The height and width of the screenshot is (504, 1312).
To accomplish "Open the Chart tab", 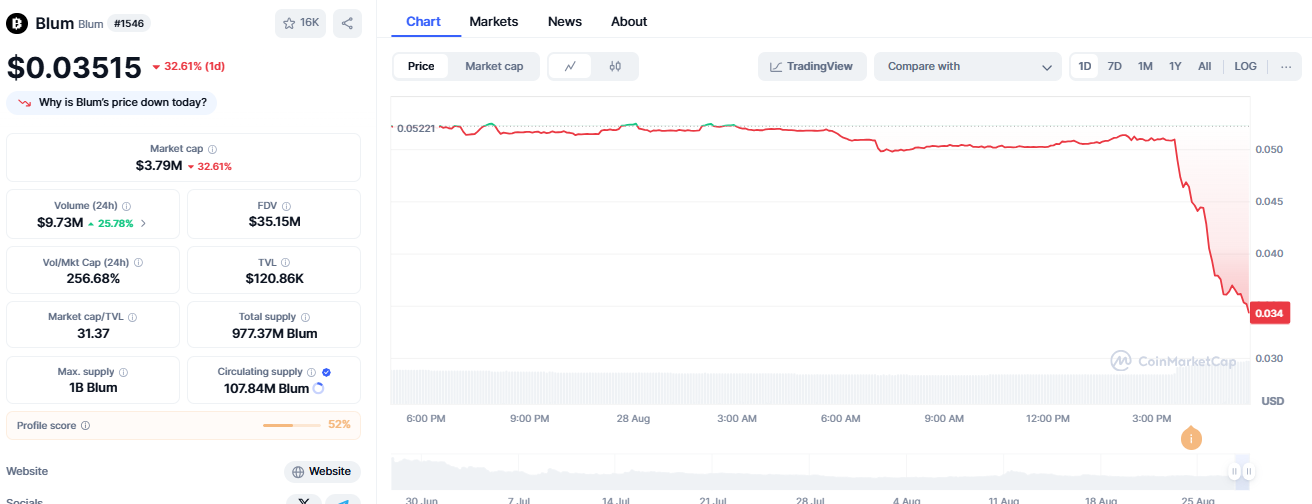I will pos(423,21).
